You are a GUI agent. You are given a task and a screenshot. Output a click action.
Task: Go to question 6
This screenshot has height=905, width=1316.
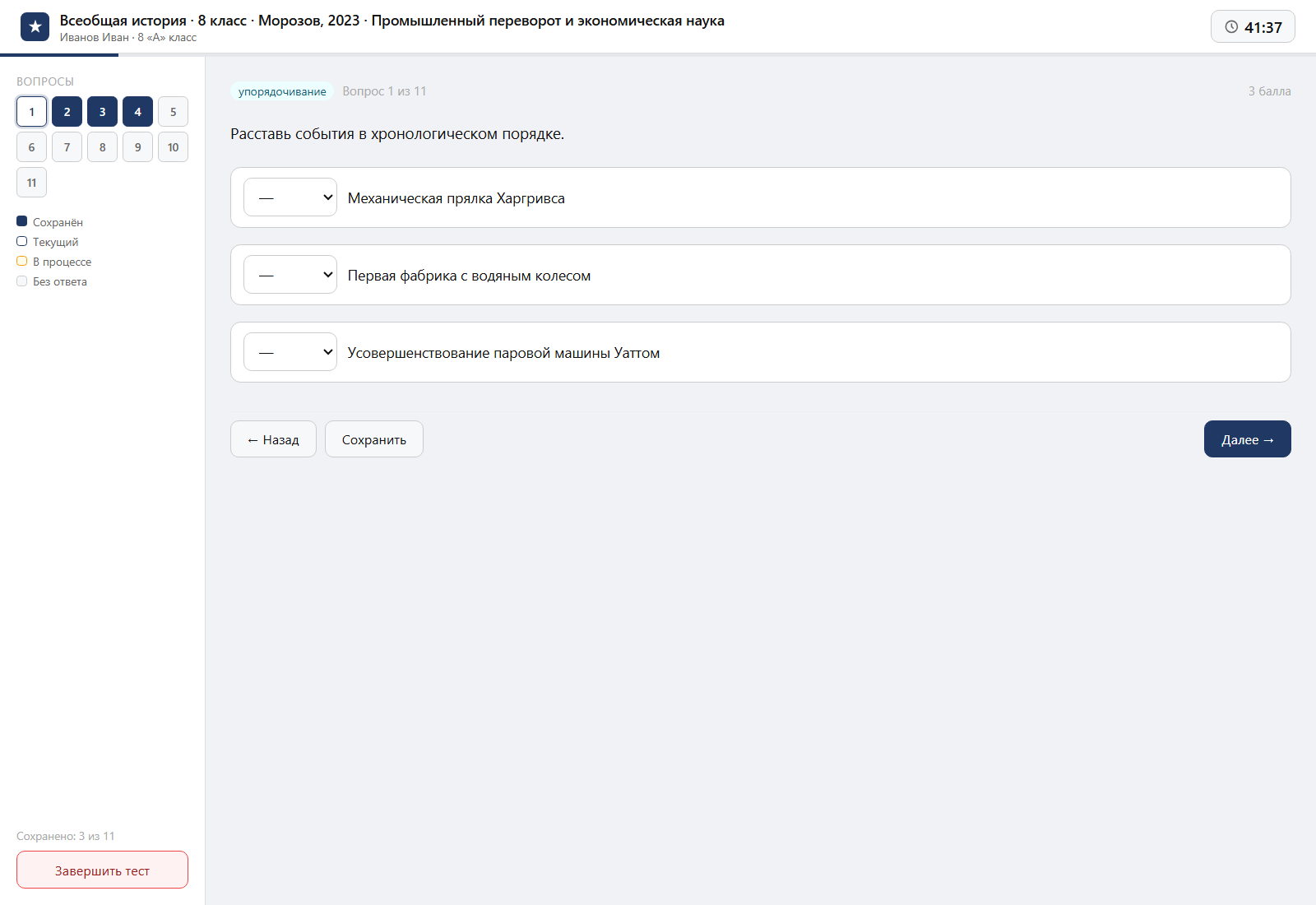click(x=31, y=147)
